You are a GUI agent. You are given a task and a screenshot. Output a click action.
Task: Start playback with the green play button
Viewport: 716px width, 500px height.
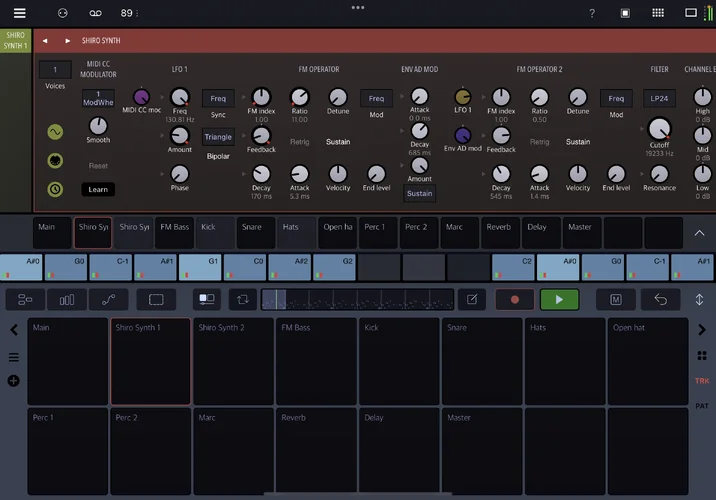[559, 299]
